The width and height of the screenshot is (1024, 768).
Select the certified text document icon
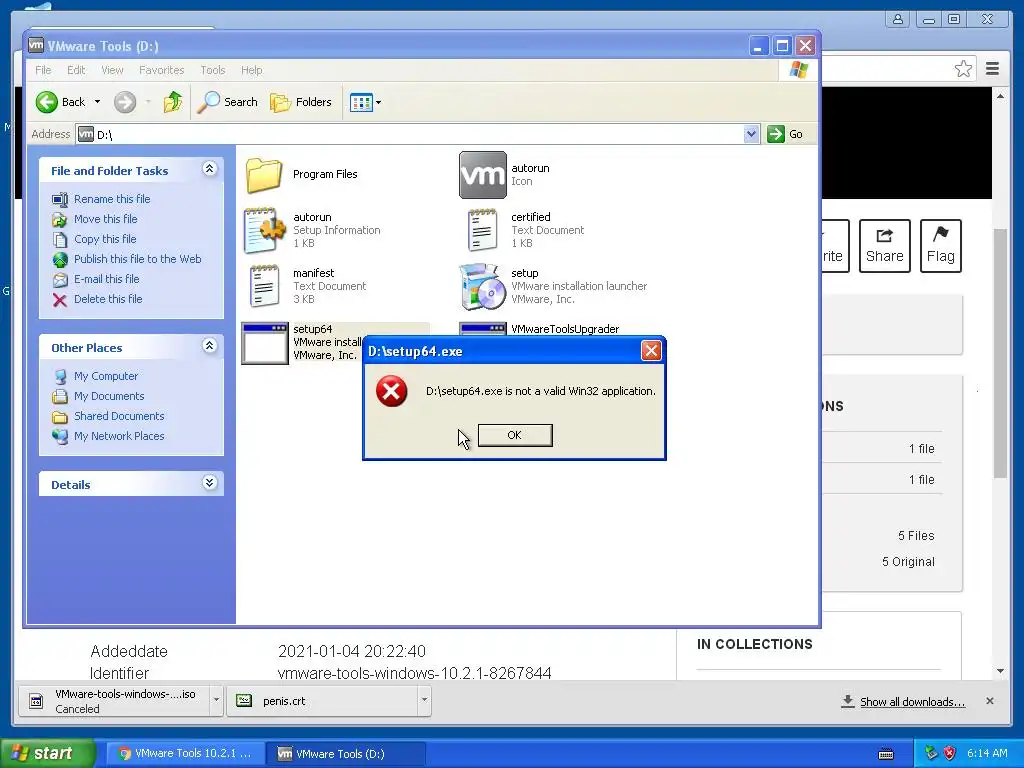click(x=483, y=231)
